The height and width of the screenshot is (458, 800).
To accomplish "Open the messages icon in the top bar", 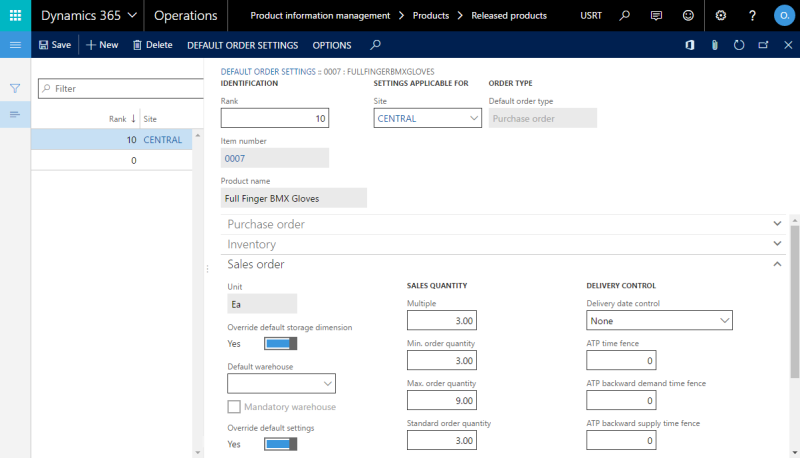I will pos(656,16).
